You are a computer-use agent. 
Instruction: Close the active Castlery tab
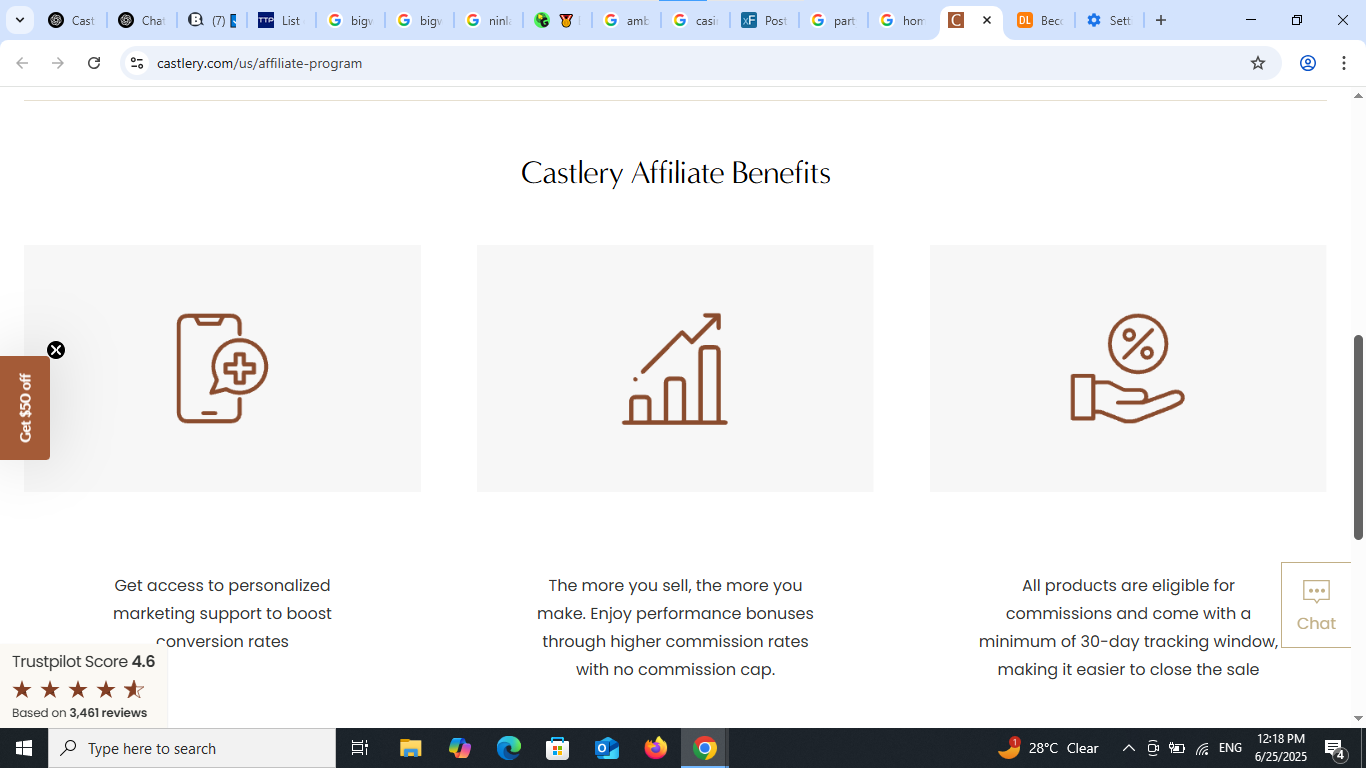tap(987, 20)
